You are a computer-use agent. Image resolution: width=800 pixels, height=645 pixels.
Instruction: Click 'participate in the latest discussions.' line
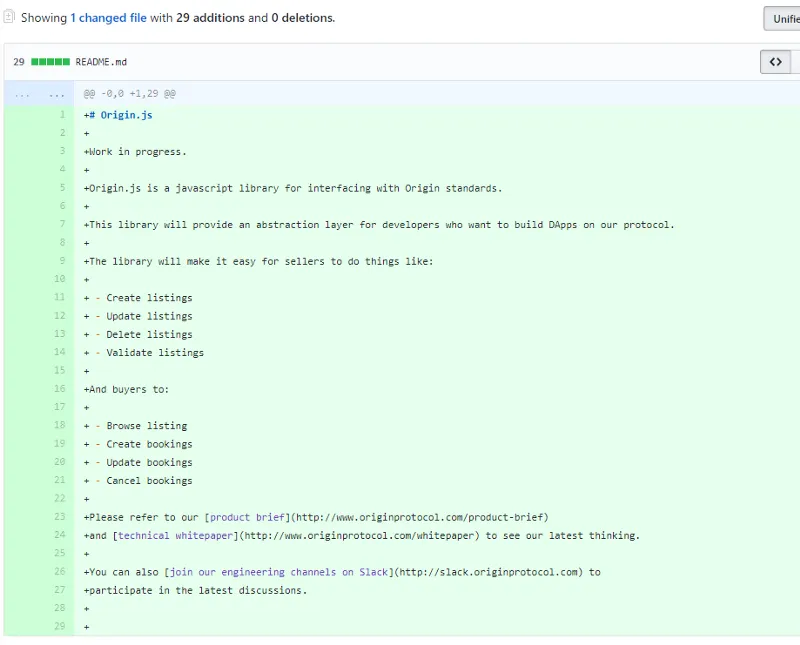[x=195, y=591]
